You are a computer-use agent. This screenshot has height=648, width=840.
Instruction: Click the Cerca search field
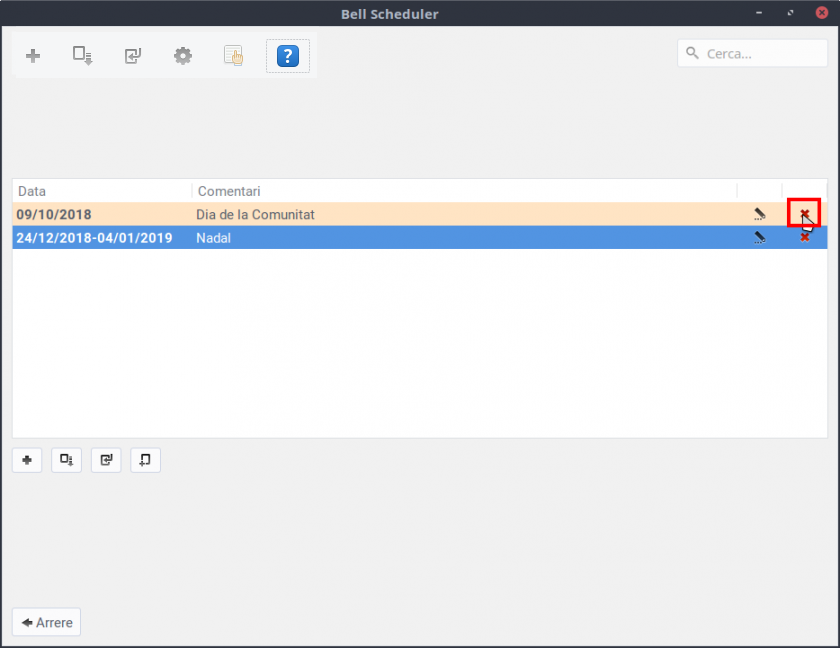[x=760, y=54]
